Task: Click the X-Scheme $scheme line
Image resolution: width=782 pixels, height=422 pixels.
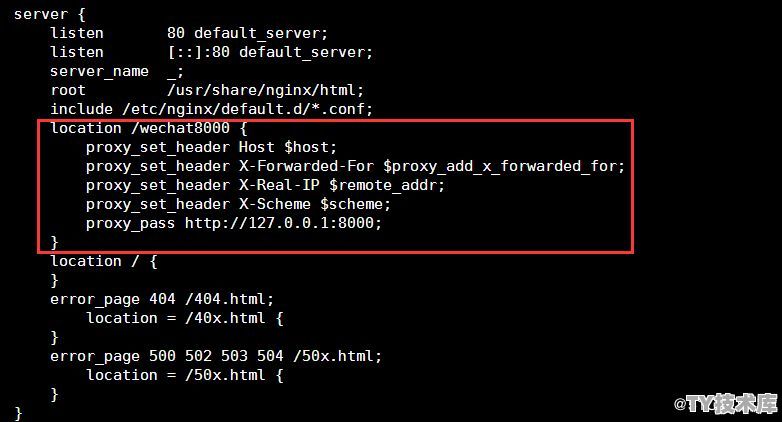Action: tap(238, 204)
